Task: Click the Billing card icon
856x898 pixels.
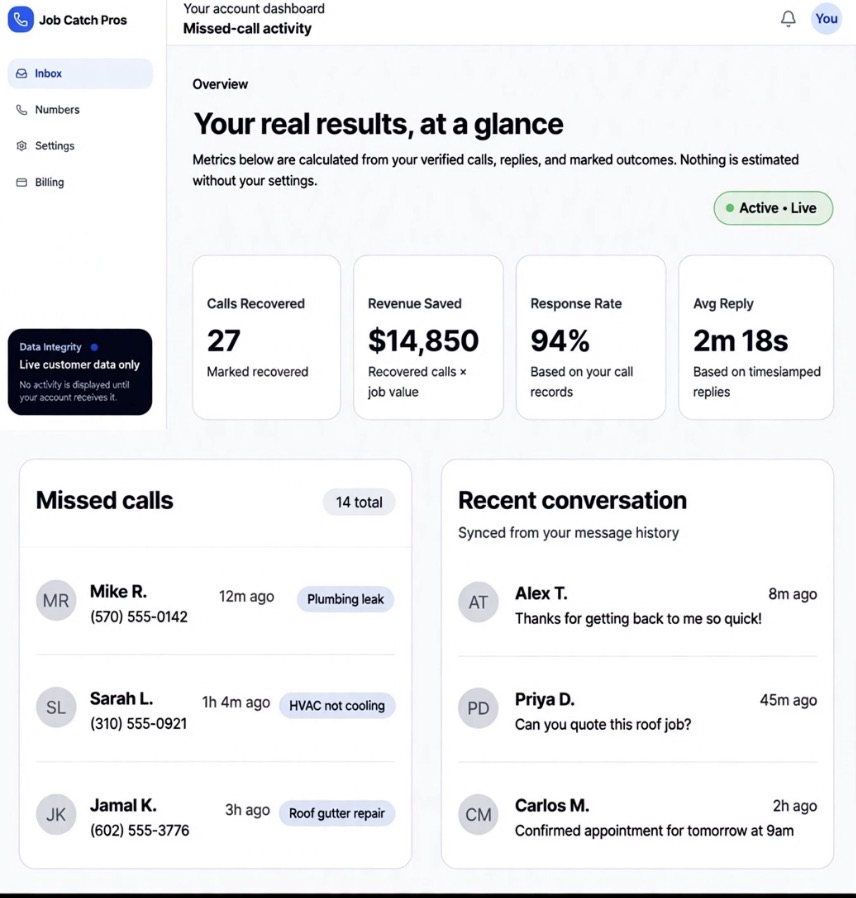Action: click(22, 182)
